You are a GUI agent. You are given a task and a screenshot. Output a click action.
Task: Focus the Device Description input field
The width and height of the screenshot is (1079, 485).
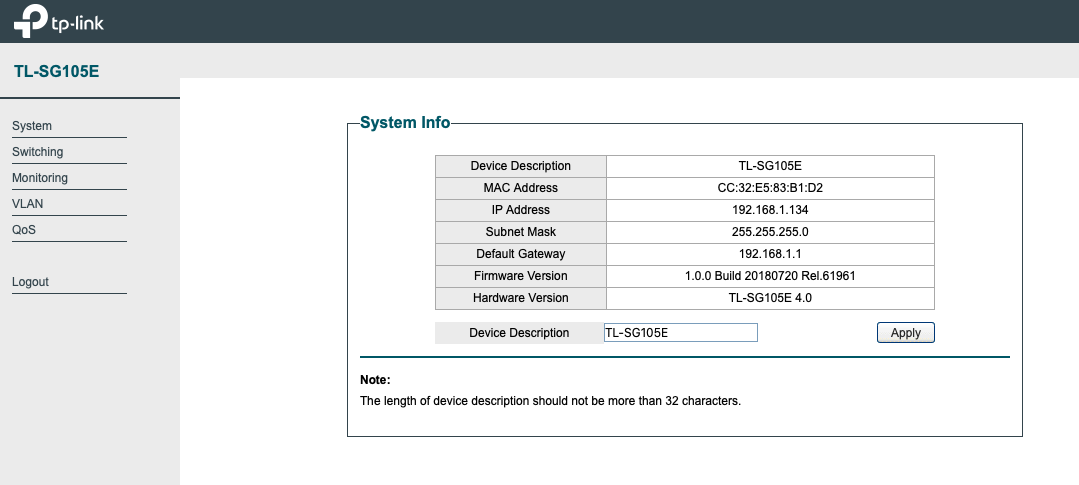tap(681, 333)
